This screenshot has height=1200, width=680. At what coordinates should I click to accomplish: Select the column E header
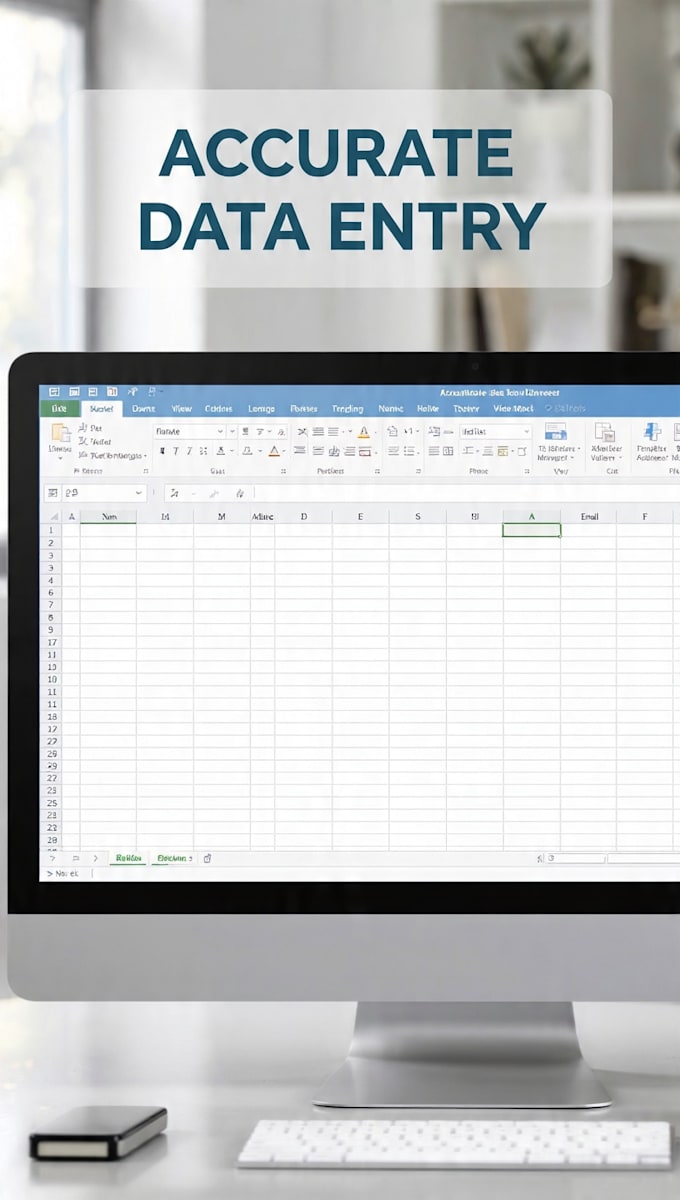click(361, 517)
